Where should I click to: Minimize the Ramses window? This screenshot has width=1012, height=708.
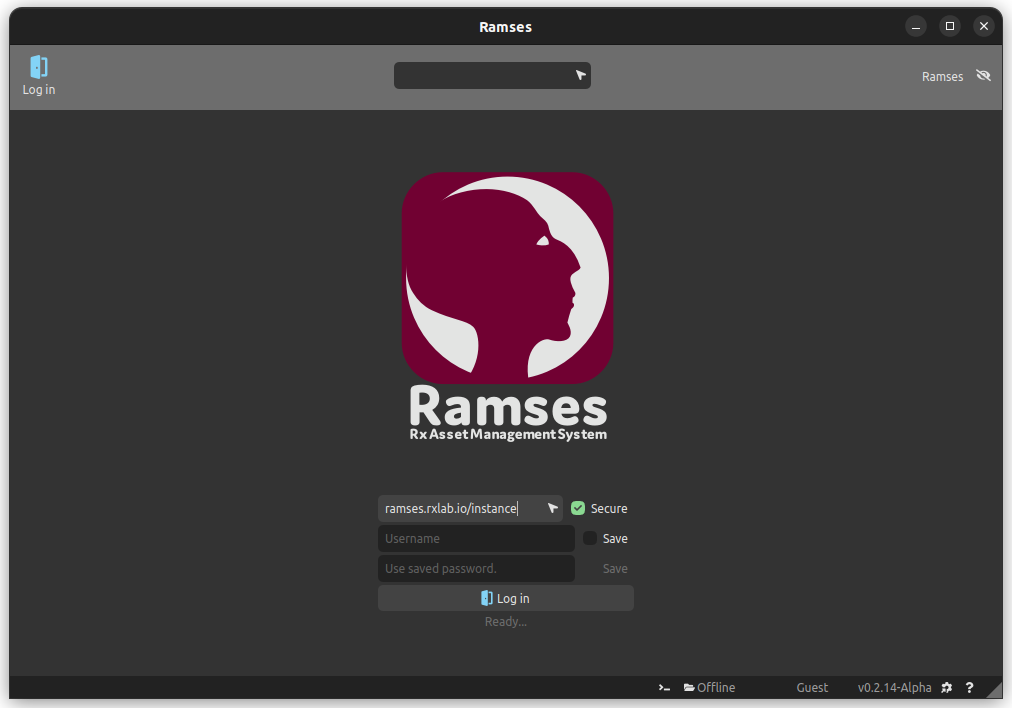point(916,26)
